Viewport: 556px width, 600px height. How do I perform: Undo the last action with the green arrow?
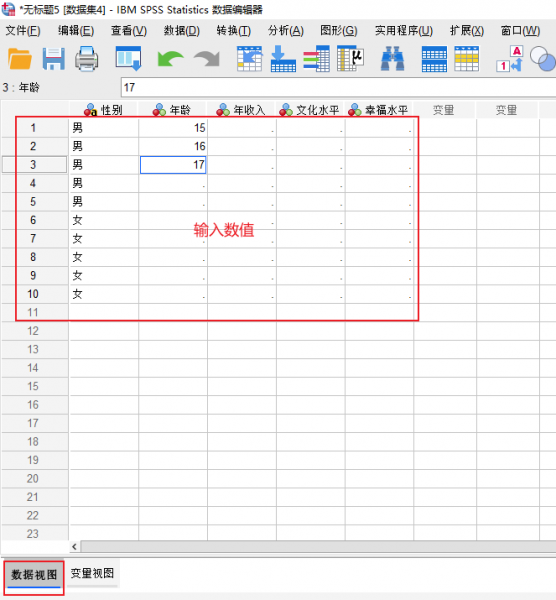(x=170, y=59)
